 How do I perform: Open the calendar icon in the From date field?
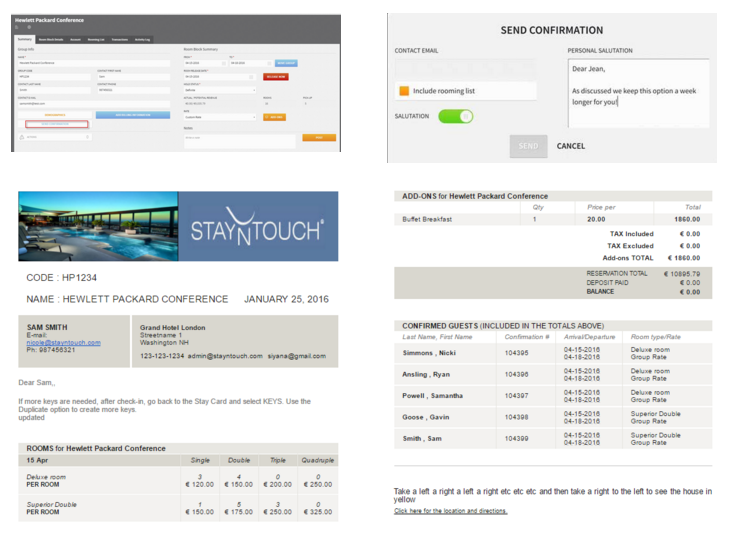[x=224, y=63]
